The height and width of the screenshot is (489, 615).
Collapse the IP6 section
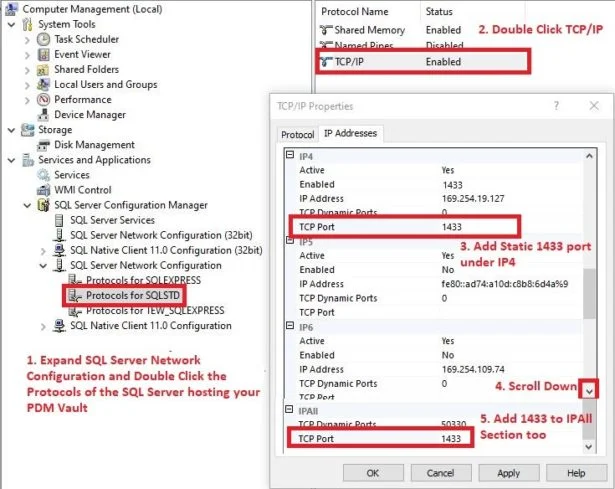click(x=290, y=325)
